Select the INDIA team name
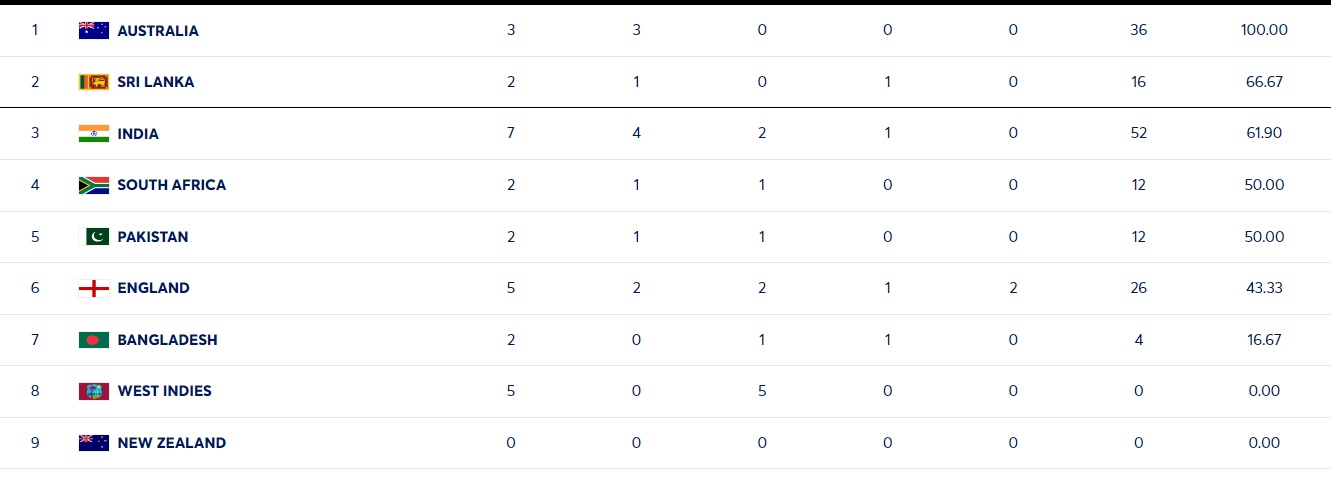The height and width of the screenshot is (481, 1331). click(x=138, y=134)
